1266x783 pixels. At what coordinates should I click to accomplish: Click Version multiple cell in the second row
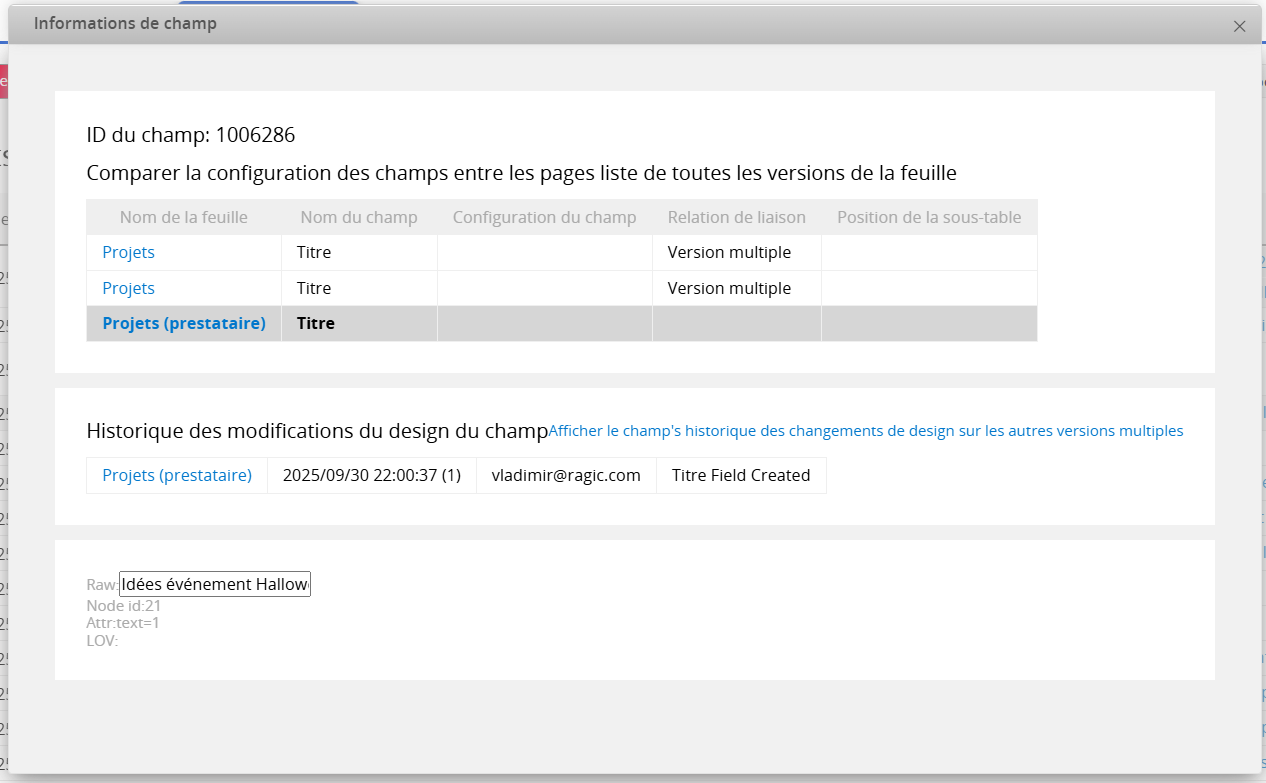[729, 288]
